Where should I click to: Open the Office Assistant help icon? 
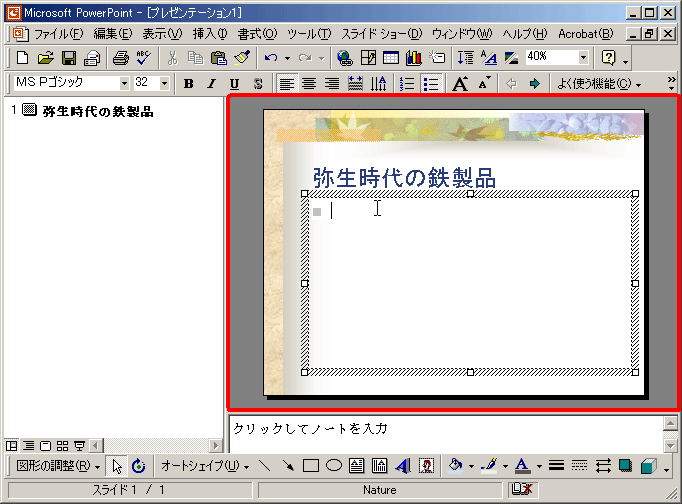click(x=608, y=58)
